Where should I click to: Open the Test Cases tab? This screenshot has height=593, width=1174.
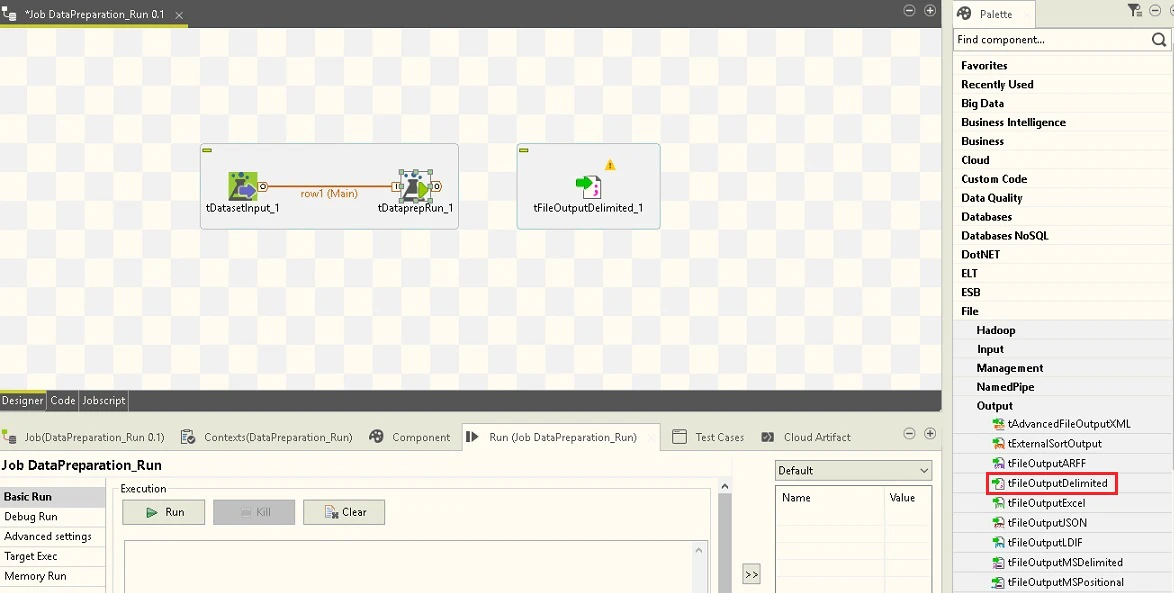click(708, 437)
